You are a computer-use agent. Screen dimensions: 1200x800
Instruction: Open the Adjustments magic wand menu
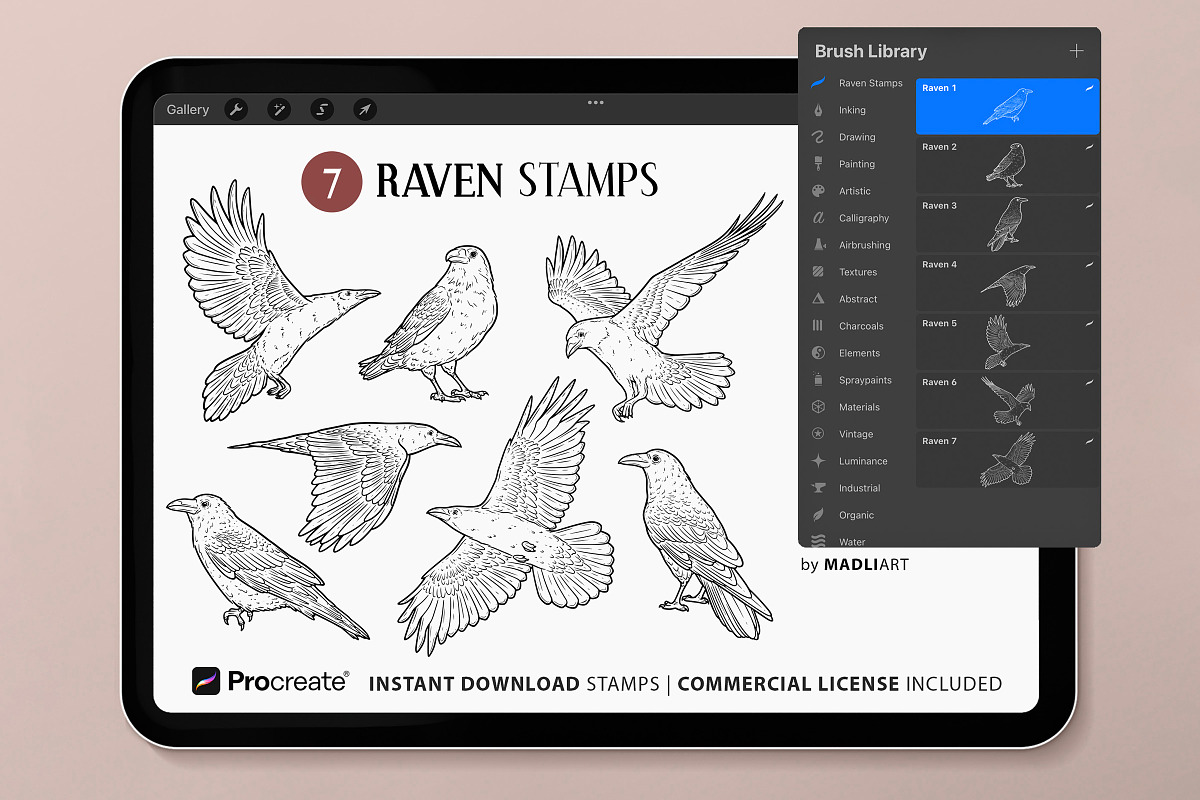[x=280, y=110]
